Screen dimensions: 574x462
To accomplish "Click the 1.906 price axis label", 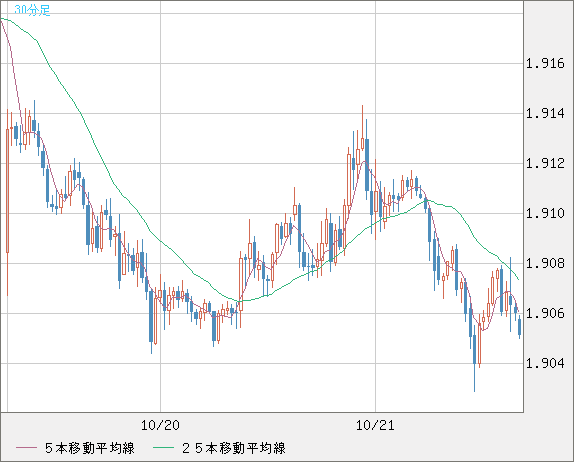I will (545, 313).
